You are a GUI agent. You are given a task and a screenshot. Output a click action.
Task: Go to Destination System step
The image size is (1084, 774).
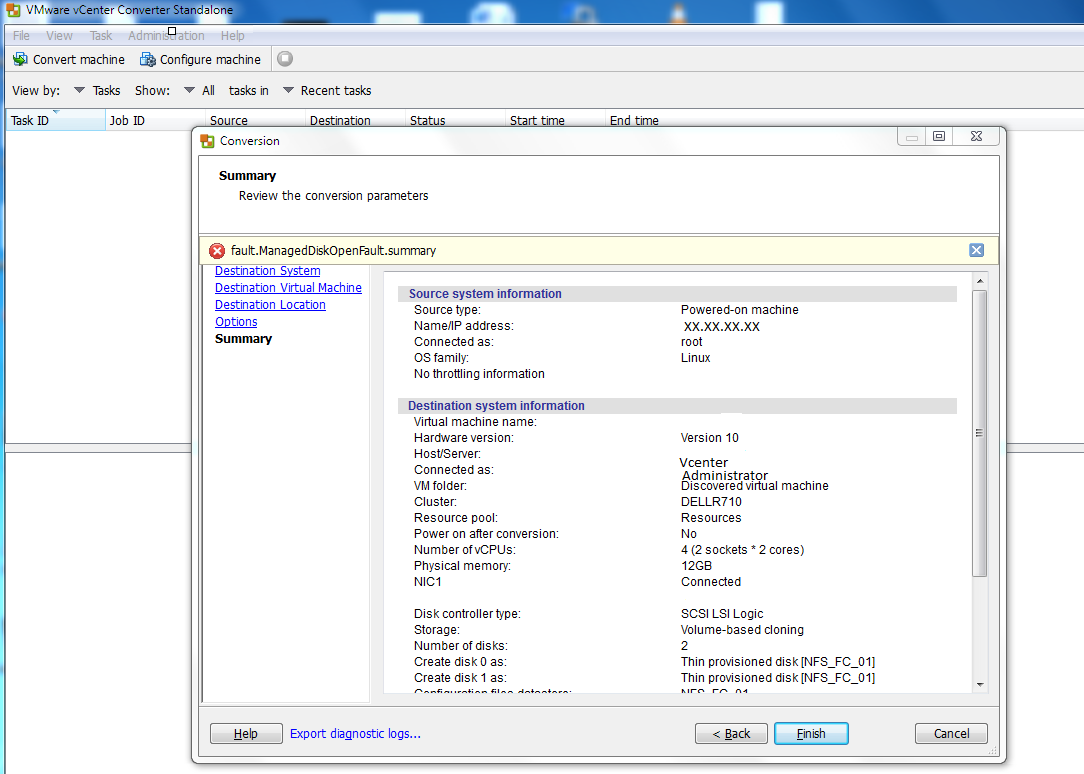coord(268,271)
